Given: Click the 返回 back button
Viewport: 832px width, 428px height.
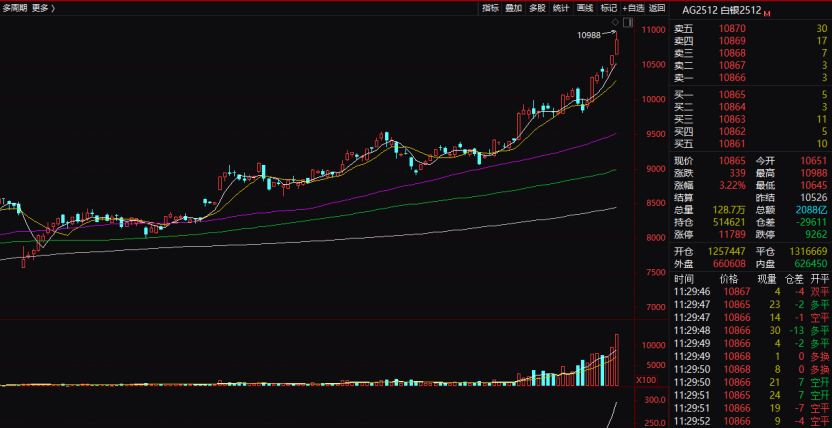Looking at the screenshot, I should pyautogui.click(x=657, y=8).
